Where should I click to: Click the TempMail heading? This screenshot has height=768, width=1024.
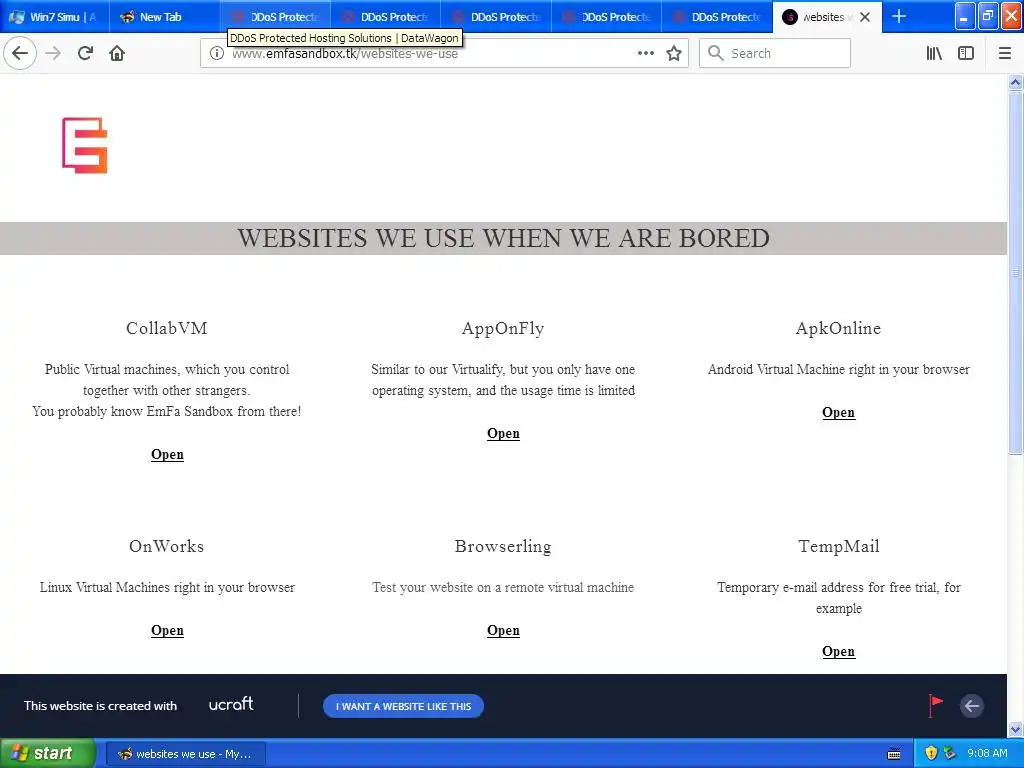point(839,546)
